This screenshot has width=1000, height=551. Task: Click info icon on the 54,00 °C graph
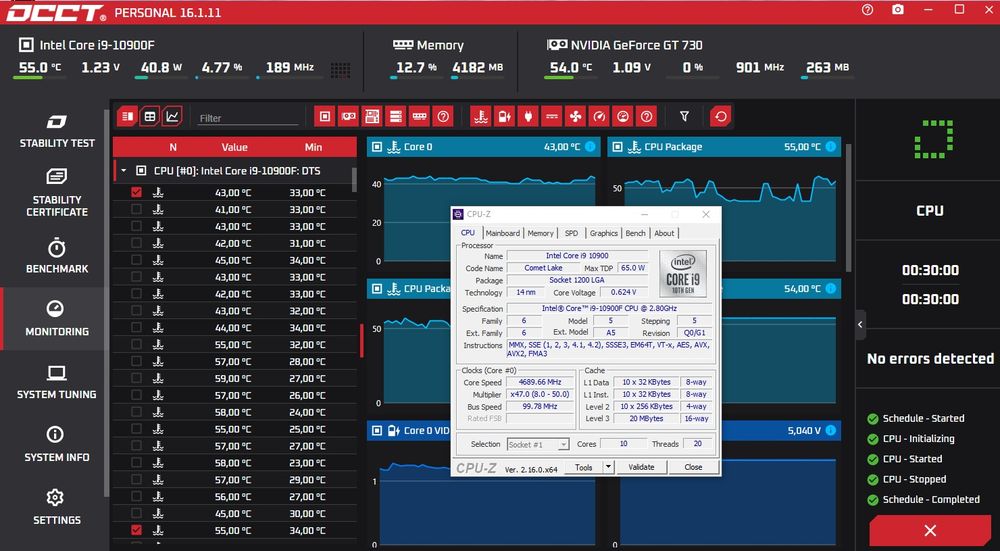point(830,289)
